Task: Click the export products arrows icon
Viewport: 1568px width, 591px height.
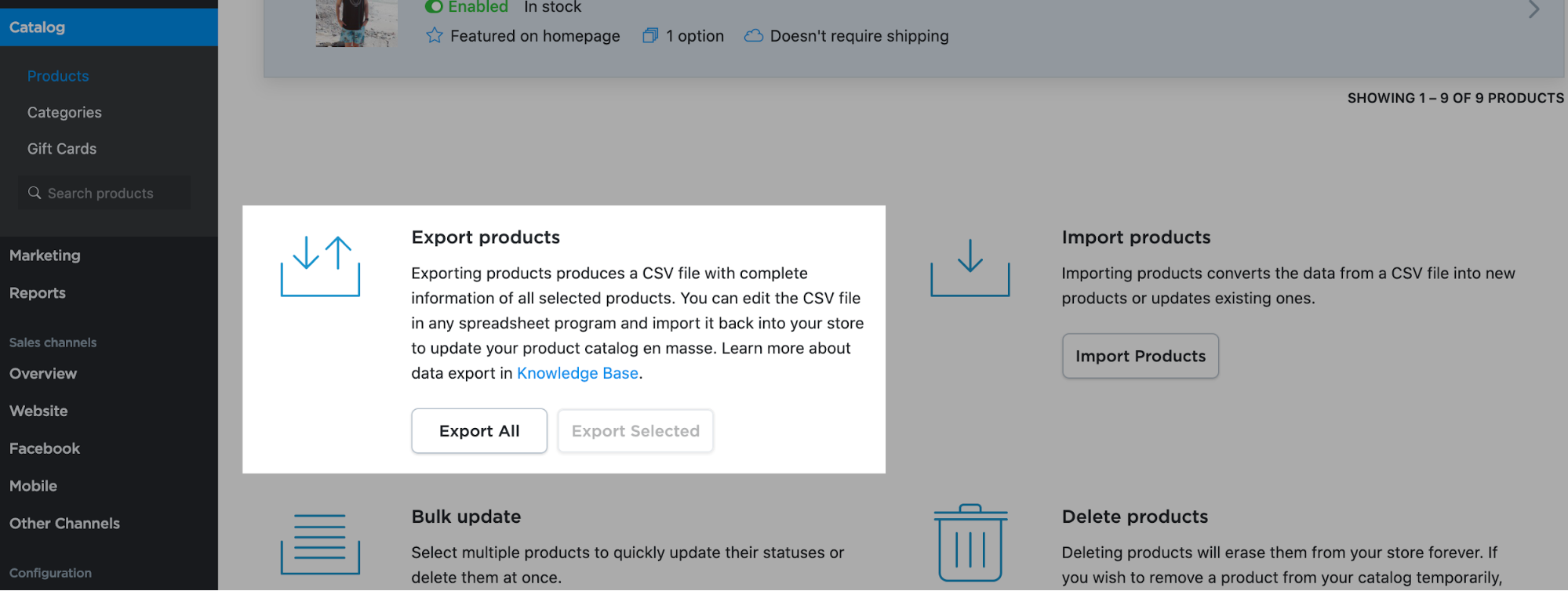Action: tap(320, 266)
